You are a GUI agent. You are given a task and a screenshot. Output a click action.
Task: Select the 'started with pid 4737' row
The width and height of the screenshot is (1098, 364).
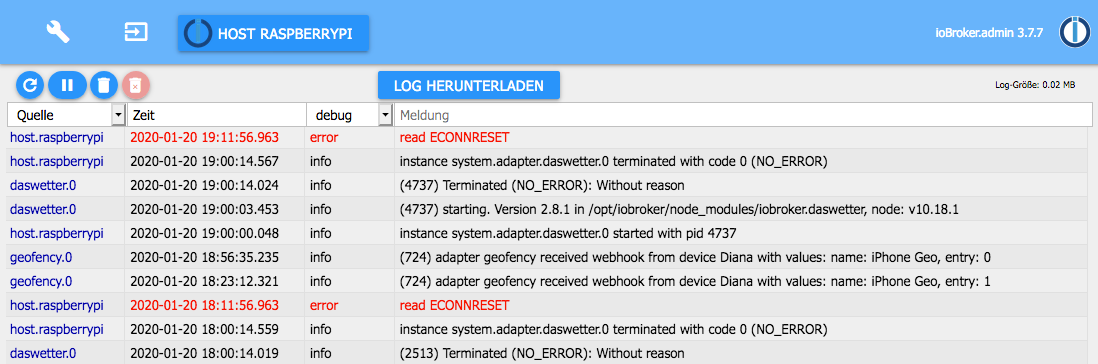point(549,234)
